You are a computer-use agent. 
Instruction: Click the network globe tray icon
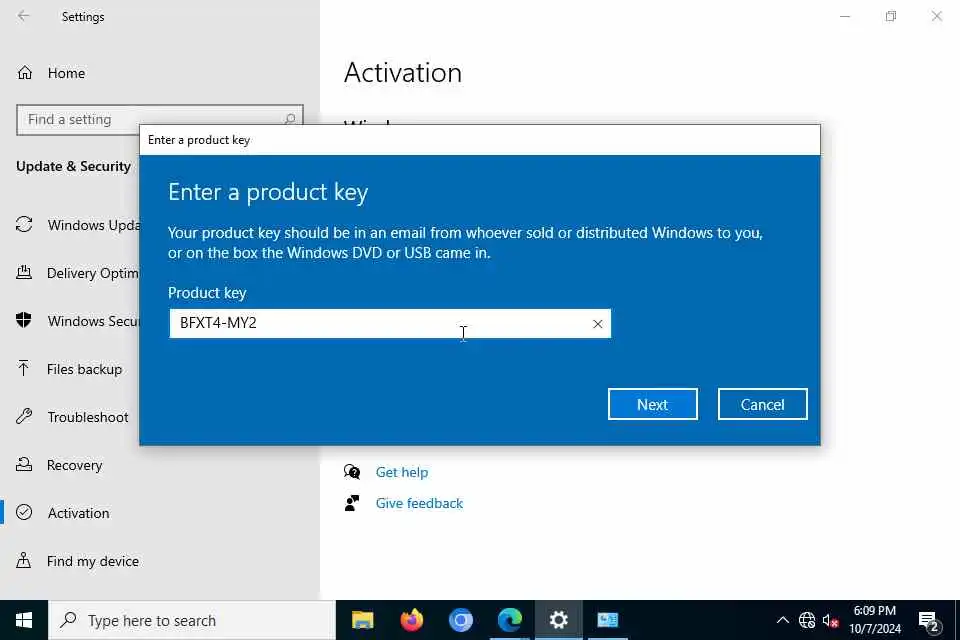807,620
